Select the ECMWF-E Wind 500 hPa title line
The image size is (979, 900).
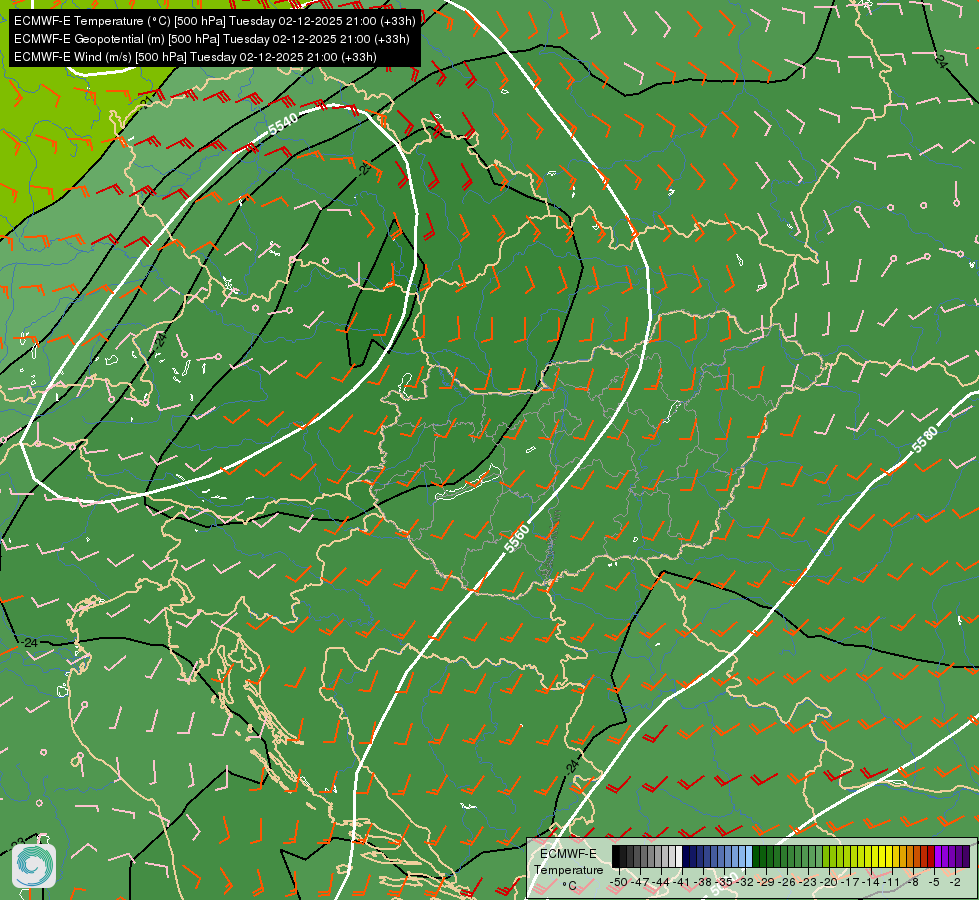point(195,57)
